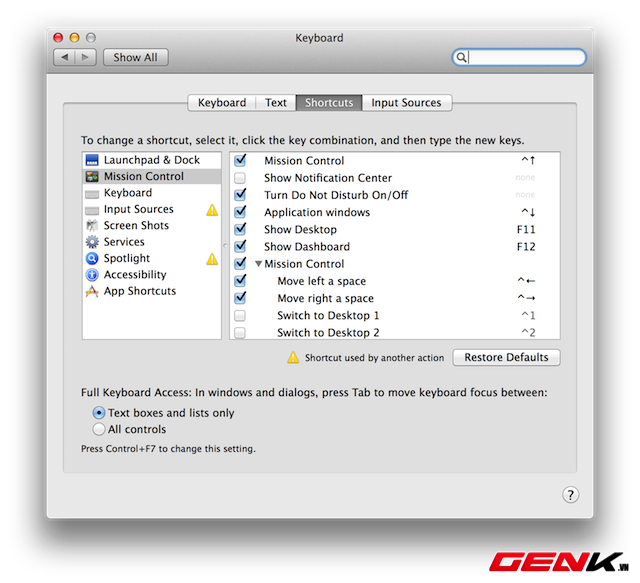Select the Switch to Desktop 2 row label
This screenshot has height=583, width=640.
coord(328,332)
